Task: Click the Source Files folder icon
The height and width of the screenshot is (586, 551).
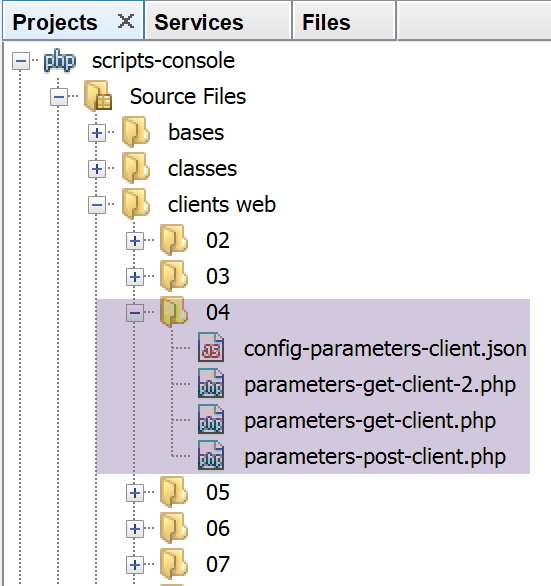Action: click(x=98, y=96)
